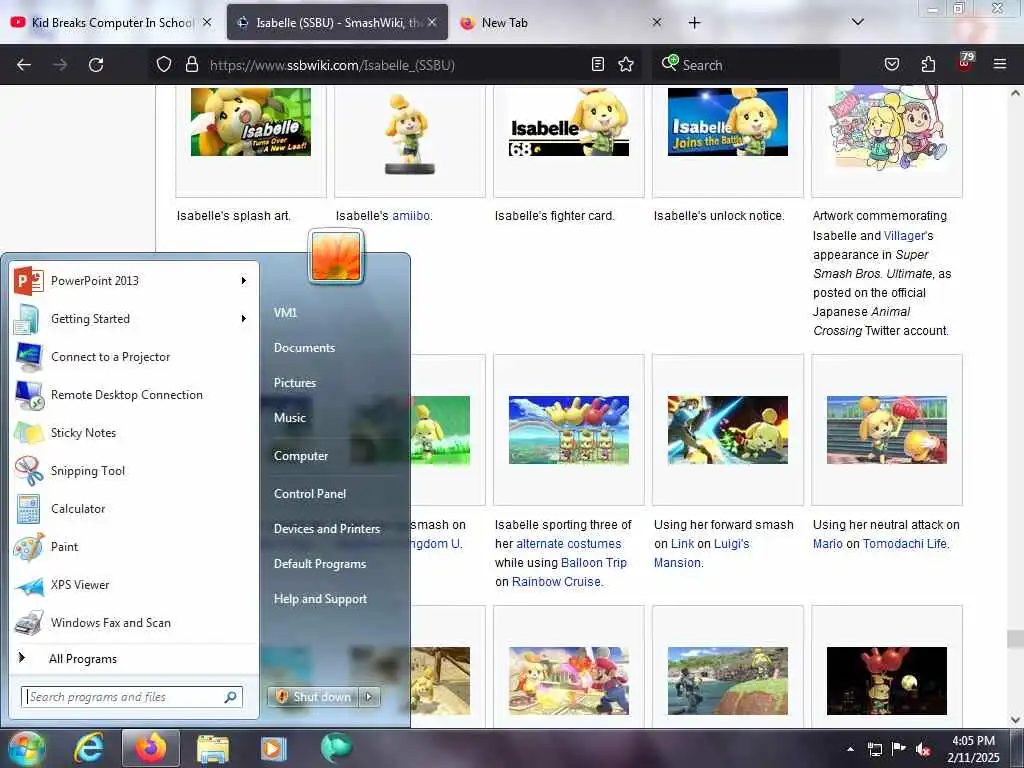Screen dimensions: 1024x768
Task: Follow the Balloon Trip link
Action: point(593,562)
